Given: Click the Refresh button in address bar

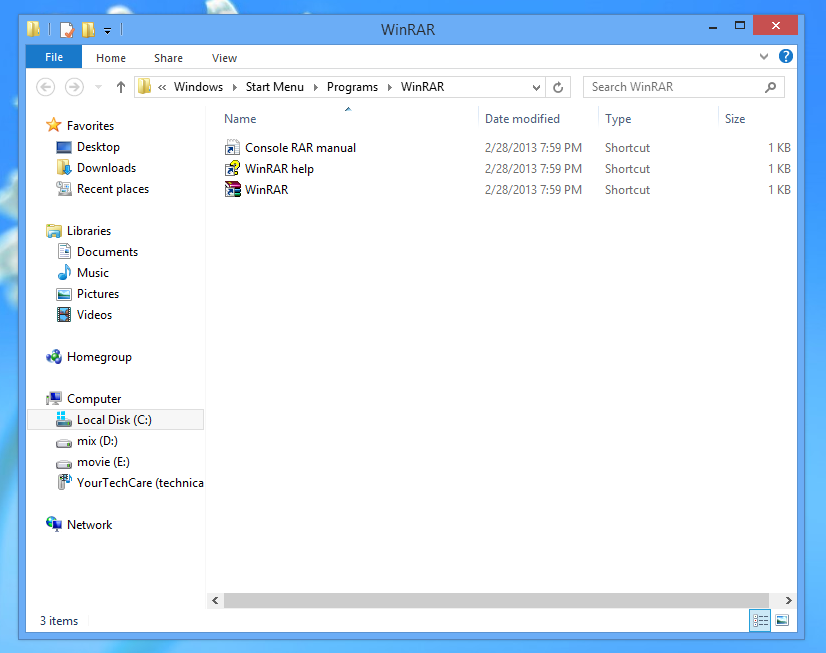Looking at the screenshot, I should click(x=558, y=87).
